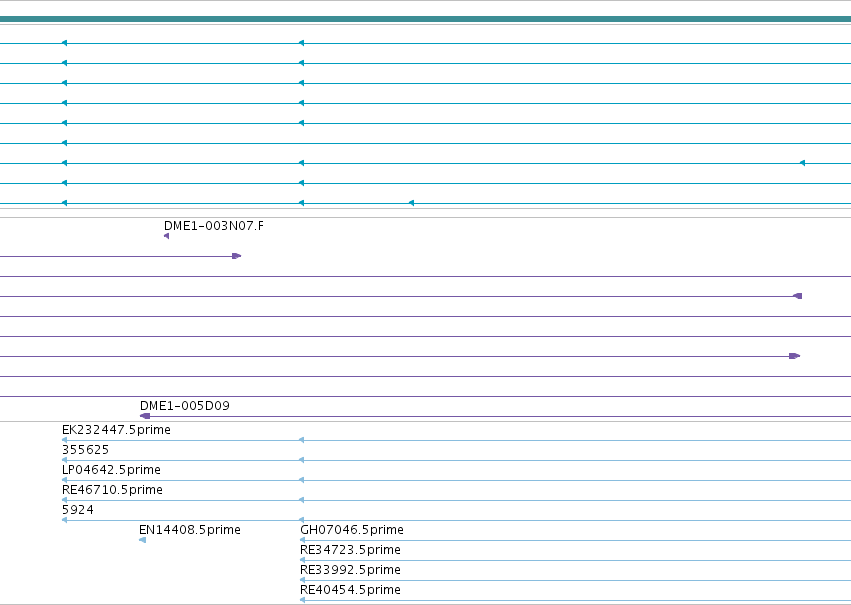851x605 pixels.
Task: Select the RE34723.5prime label
Action: point(350,550)
